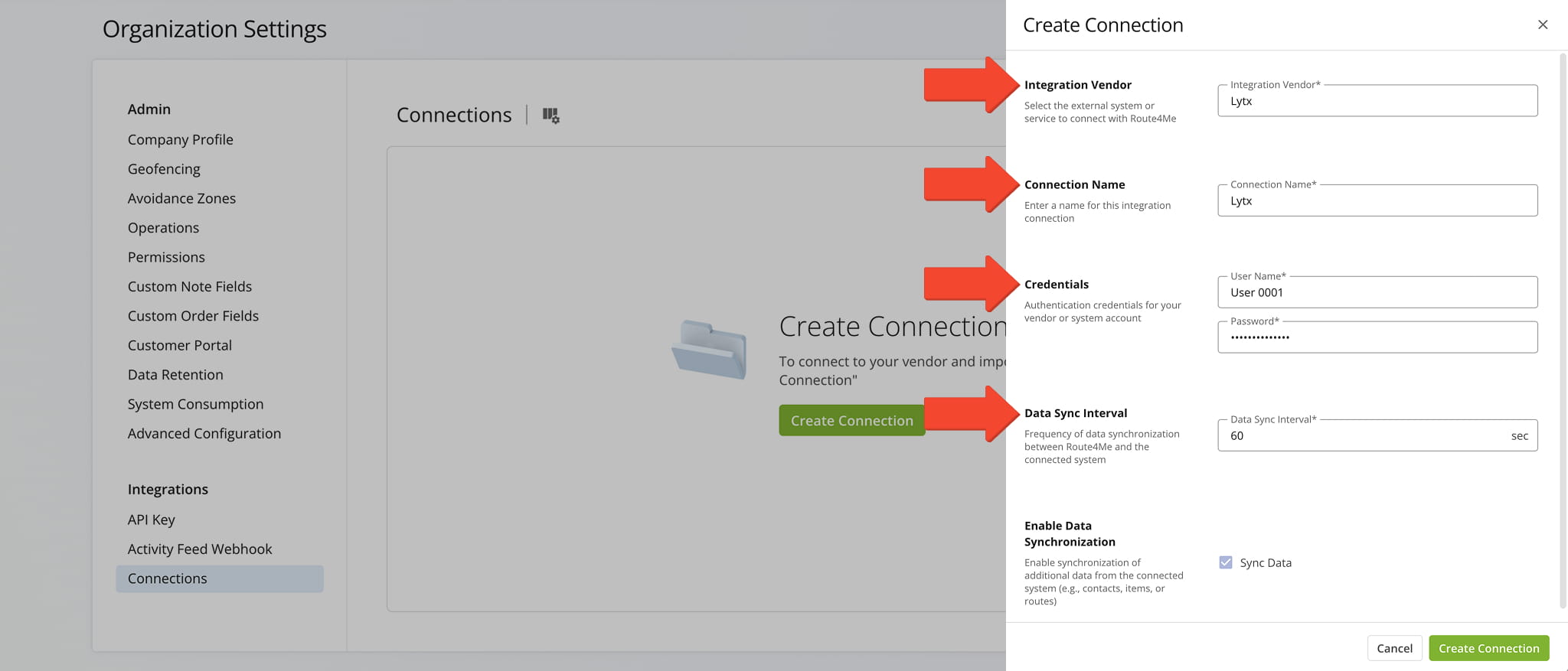Click into the Password field
The image size is (1568, 671).
coord(1377,337)
